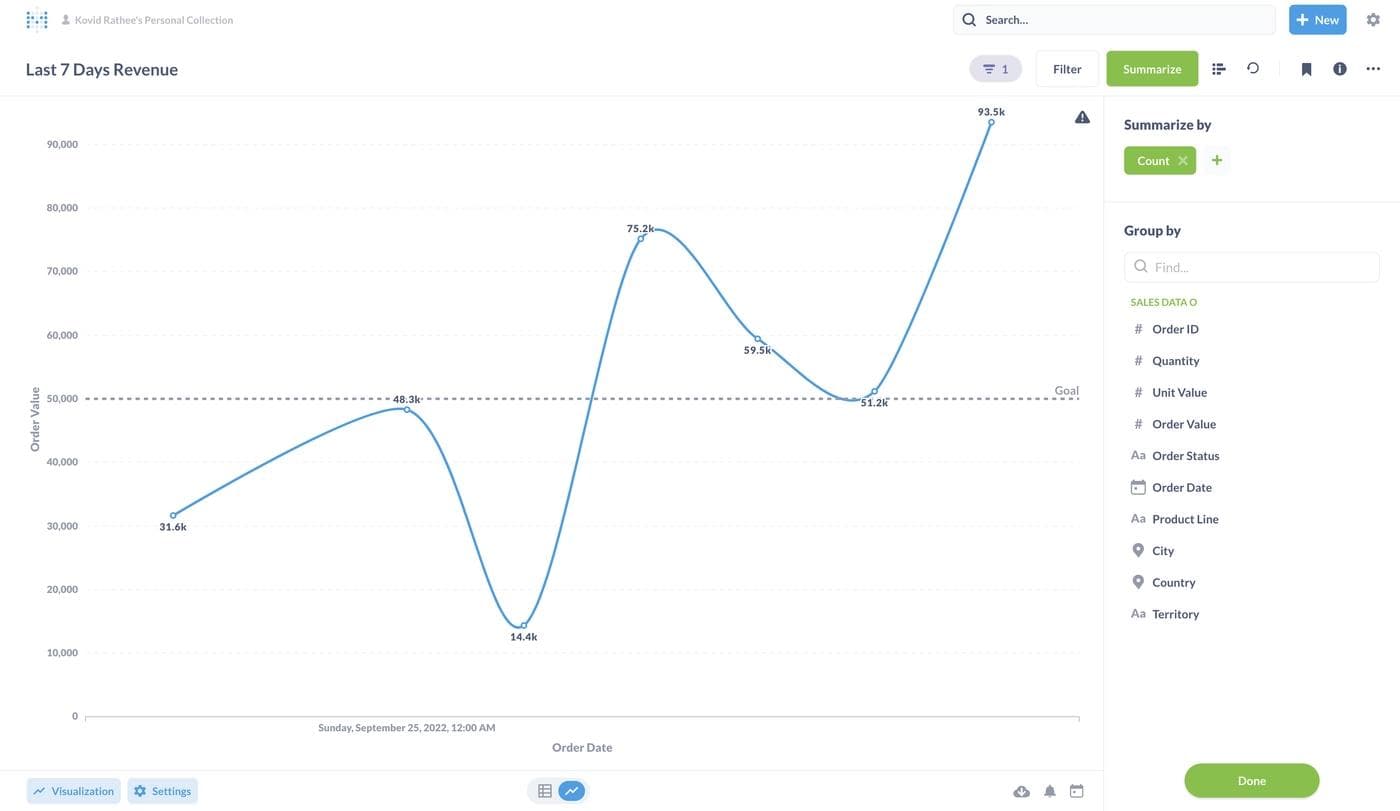Remove the Count summarize metric
This screenshot has width=1400, height=811.
[x=1183, y=161]
